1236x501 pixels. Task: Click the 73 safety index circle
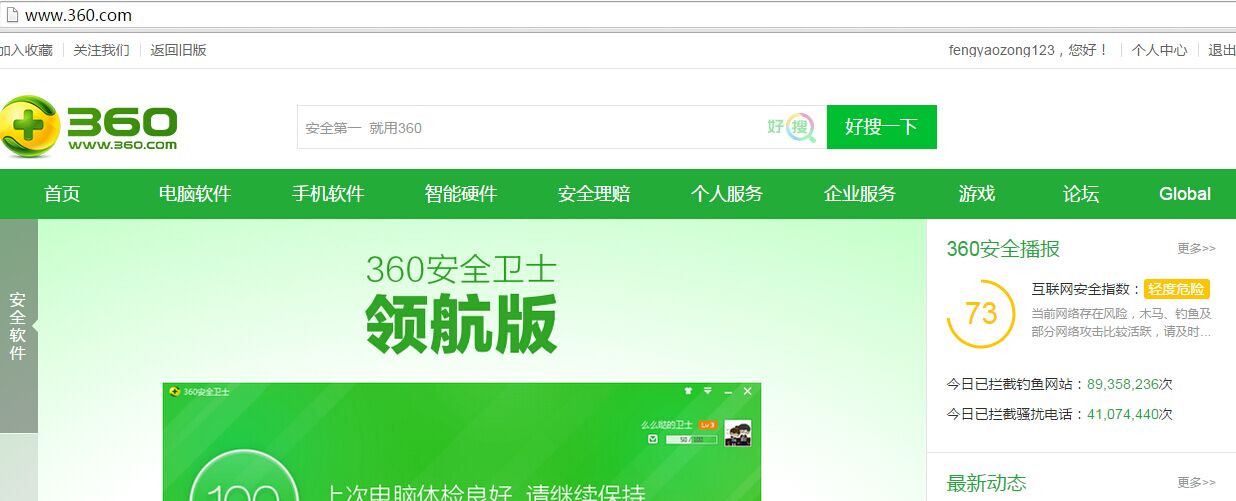(981, 314)
